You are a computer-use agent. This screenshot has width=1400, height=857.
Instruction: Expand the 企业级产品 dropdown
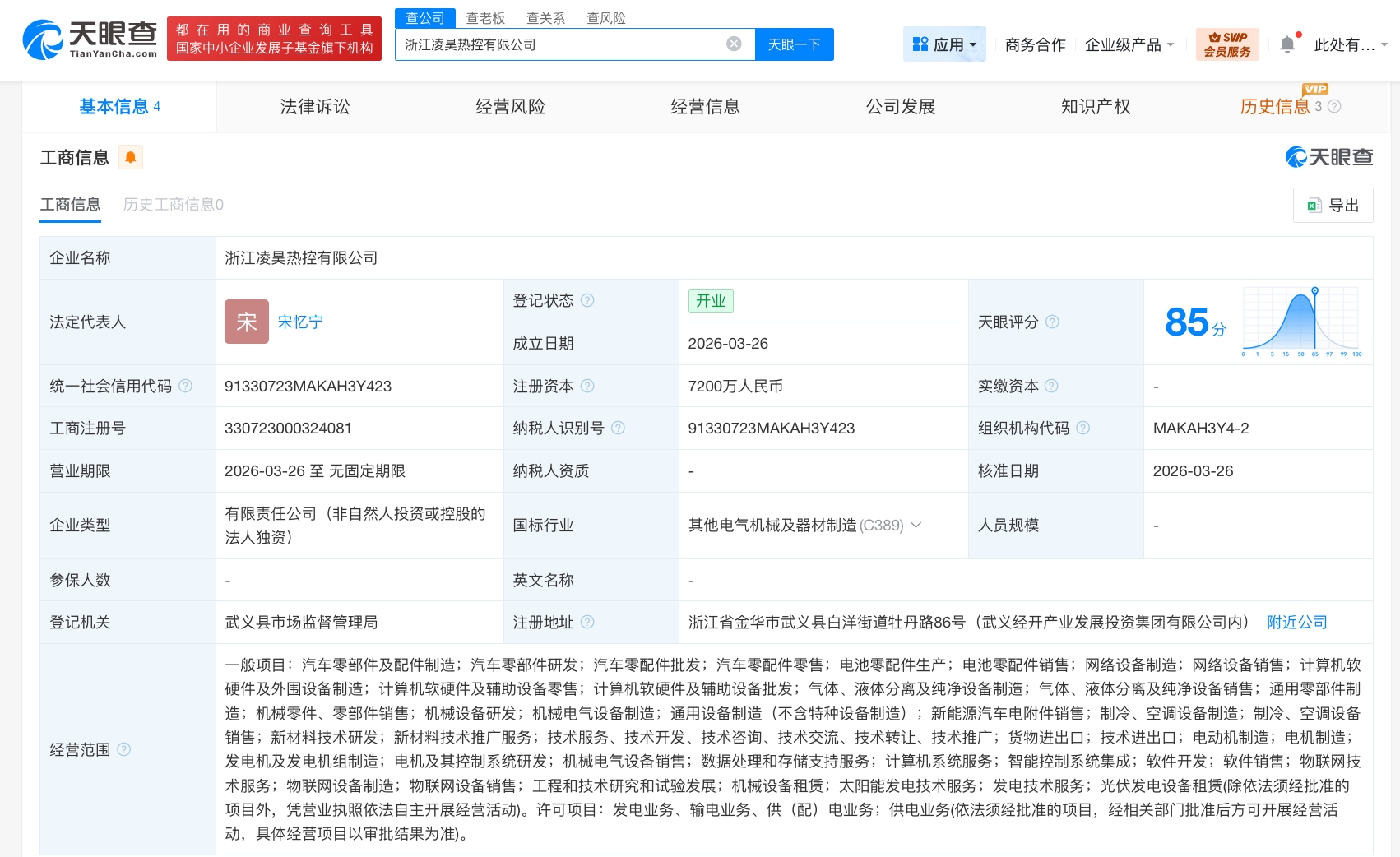point(1129,44)
